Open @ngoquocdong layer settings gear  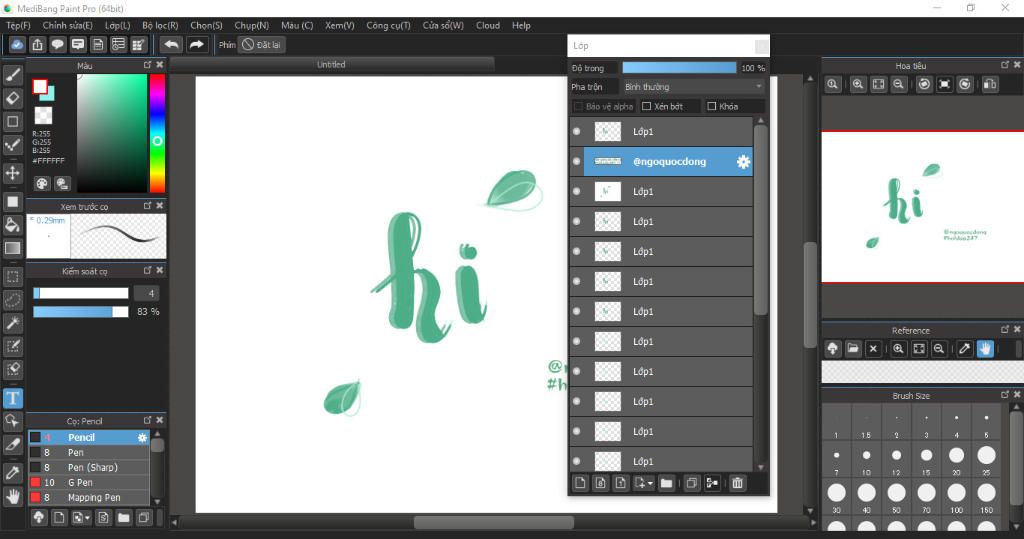click(743, 161)
